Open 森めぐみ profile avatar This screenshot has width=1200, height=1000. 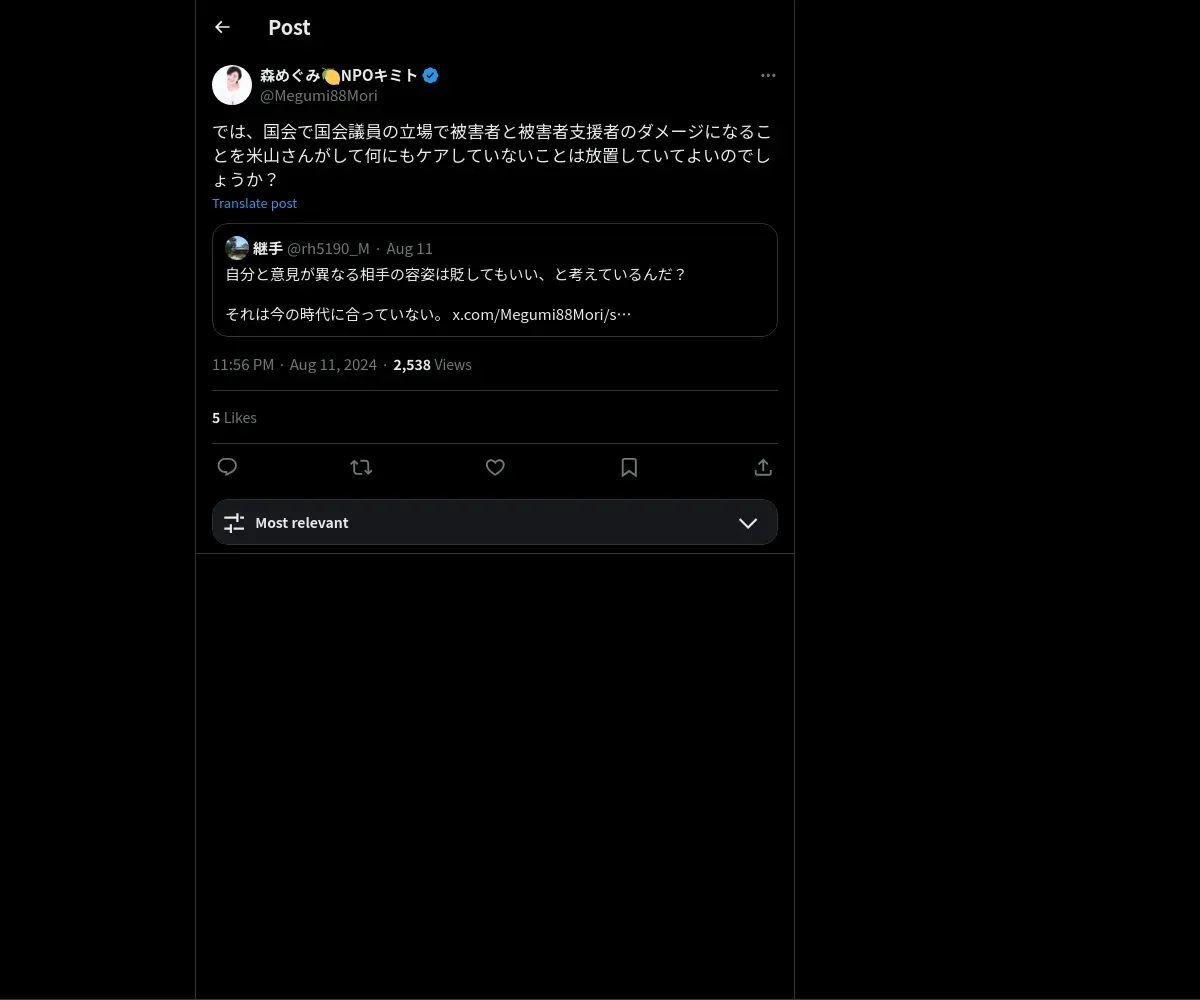tap(232, 85)
